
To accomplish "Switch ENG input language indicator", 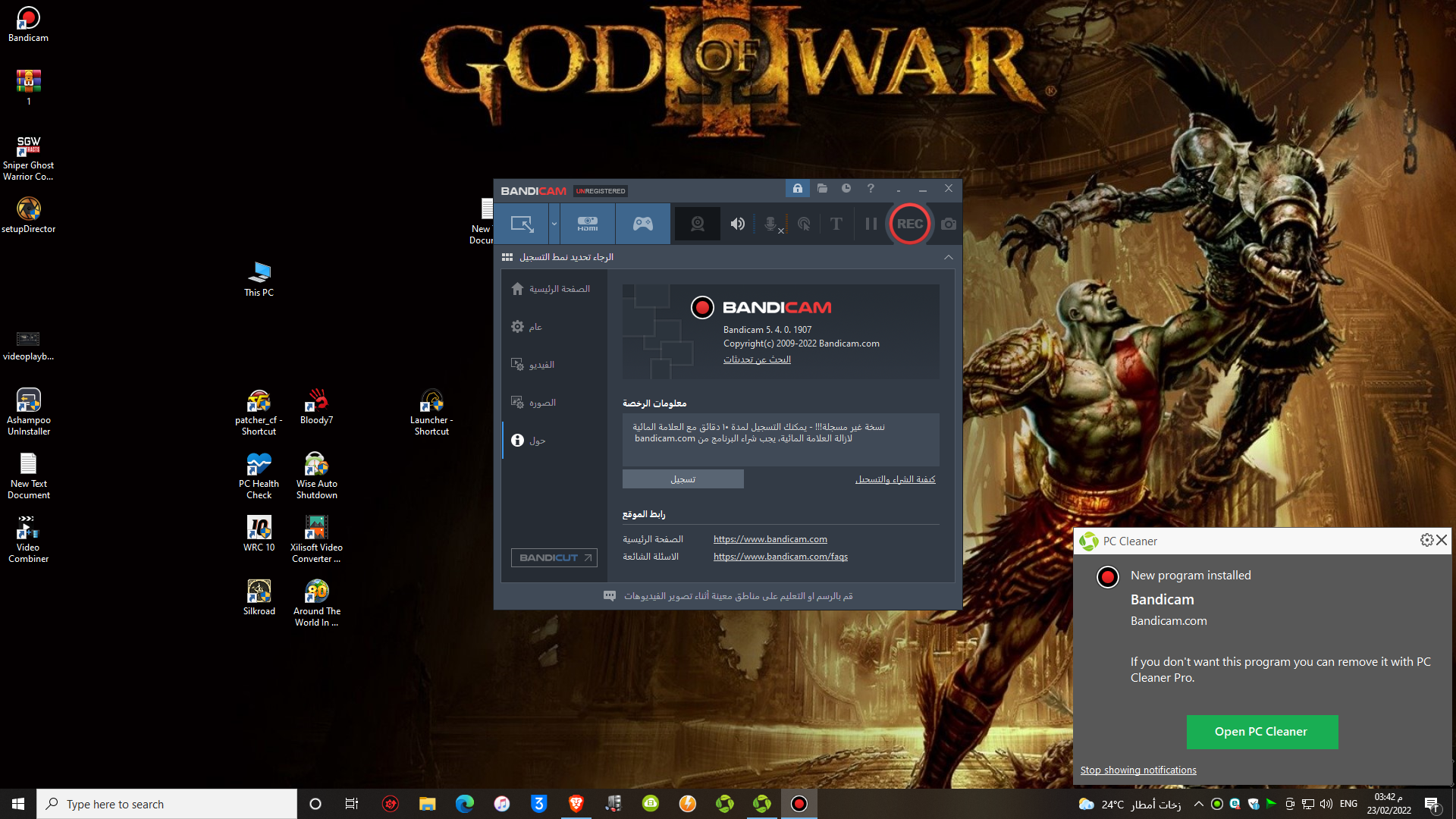I will pos(1348,804).
